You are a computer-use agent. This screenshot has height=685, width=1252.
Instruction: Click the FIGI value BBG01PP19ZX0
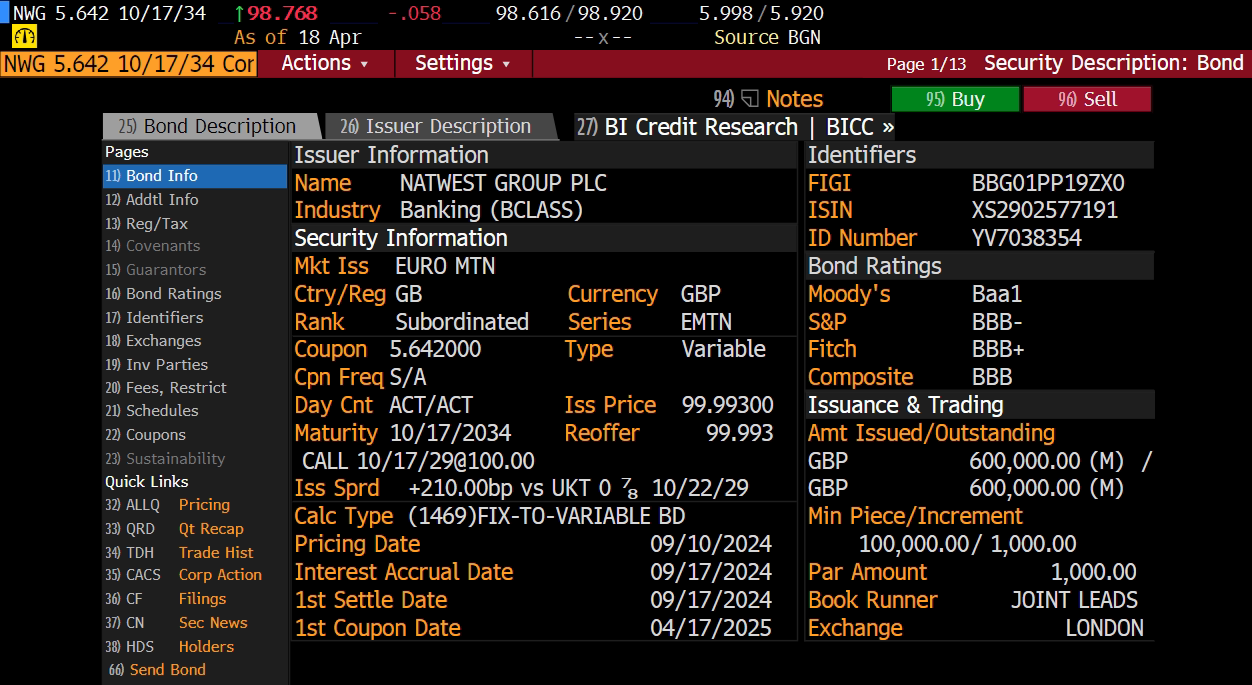pyautogui.click(x=1048, y=184)
